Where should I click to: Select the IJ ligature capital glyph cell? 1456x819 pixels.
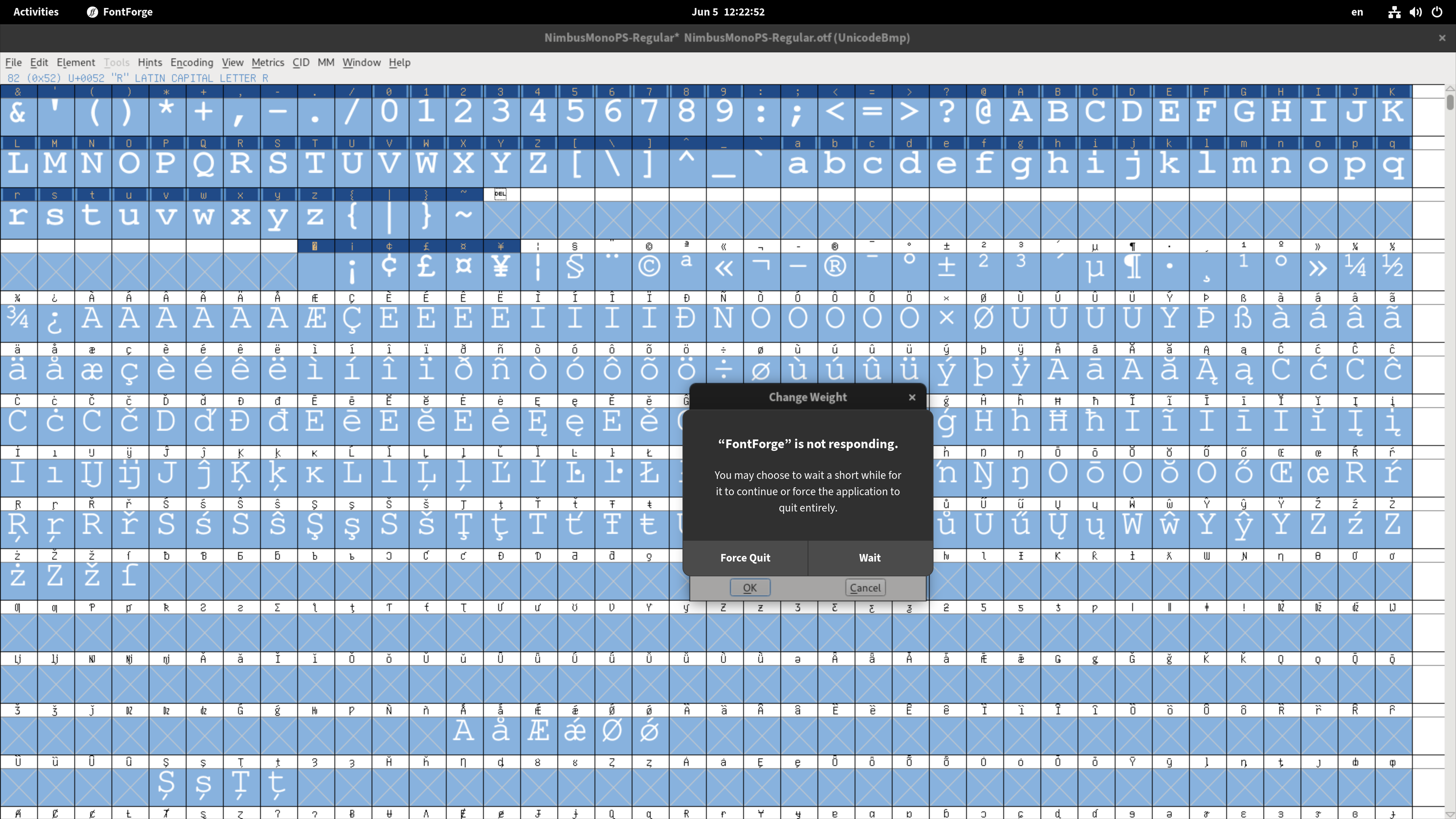click(92, 472)
